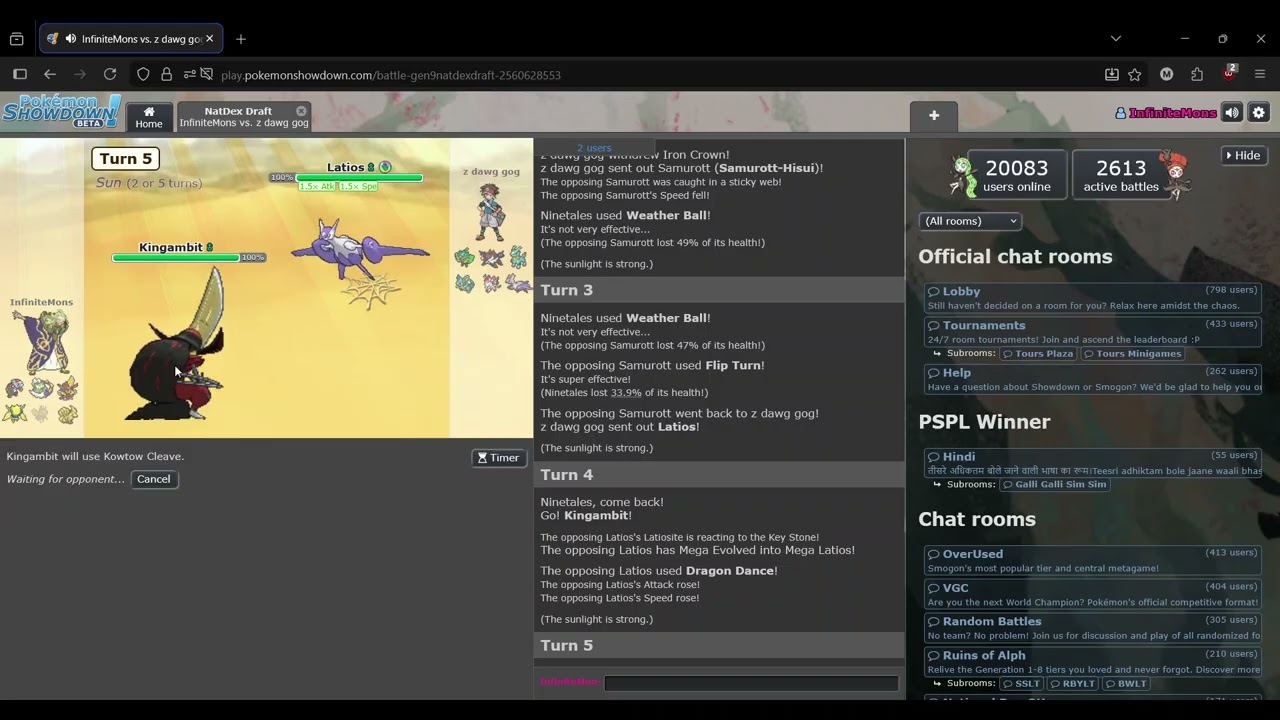
Task: Collapse the room list with Hide
Action: pyautogui.click(x=1242, y=155)
